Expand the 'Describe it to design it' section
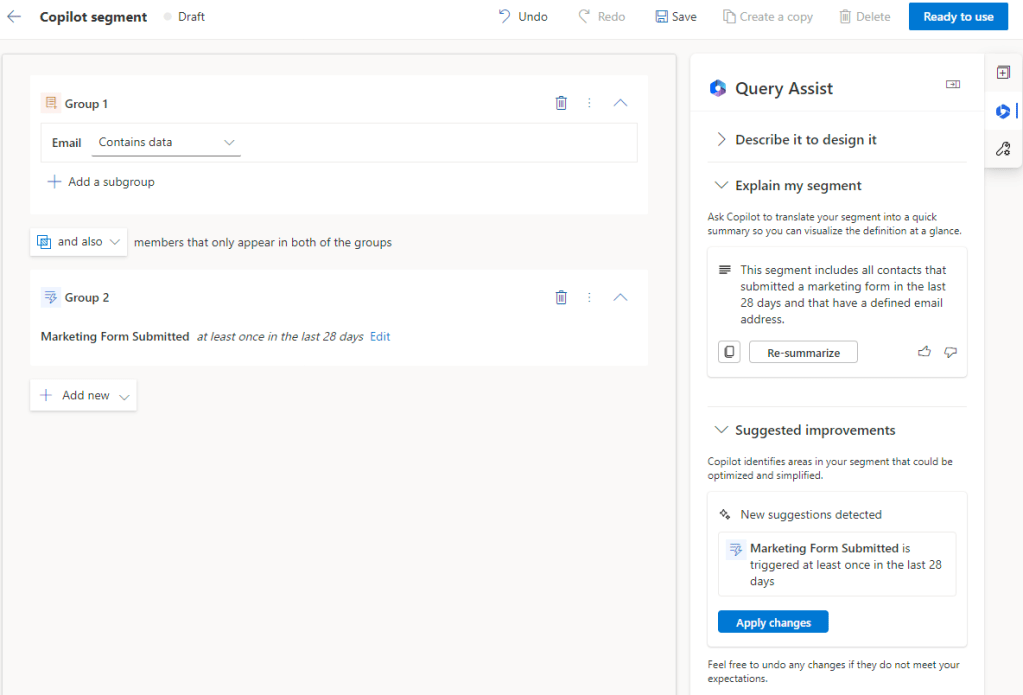 [x=719, y=139]
